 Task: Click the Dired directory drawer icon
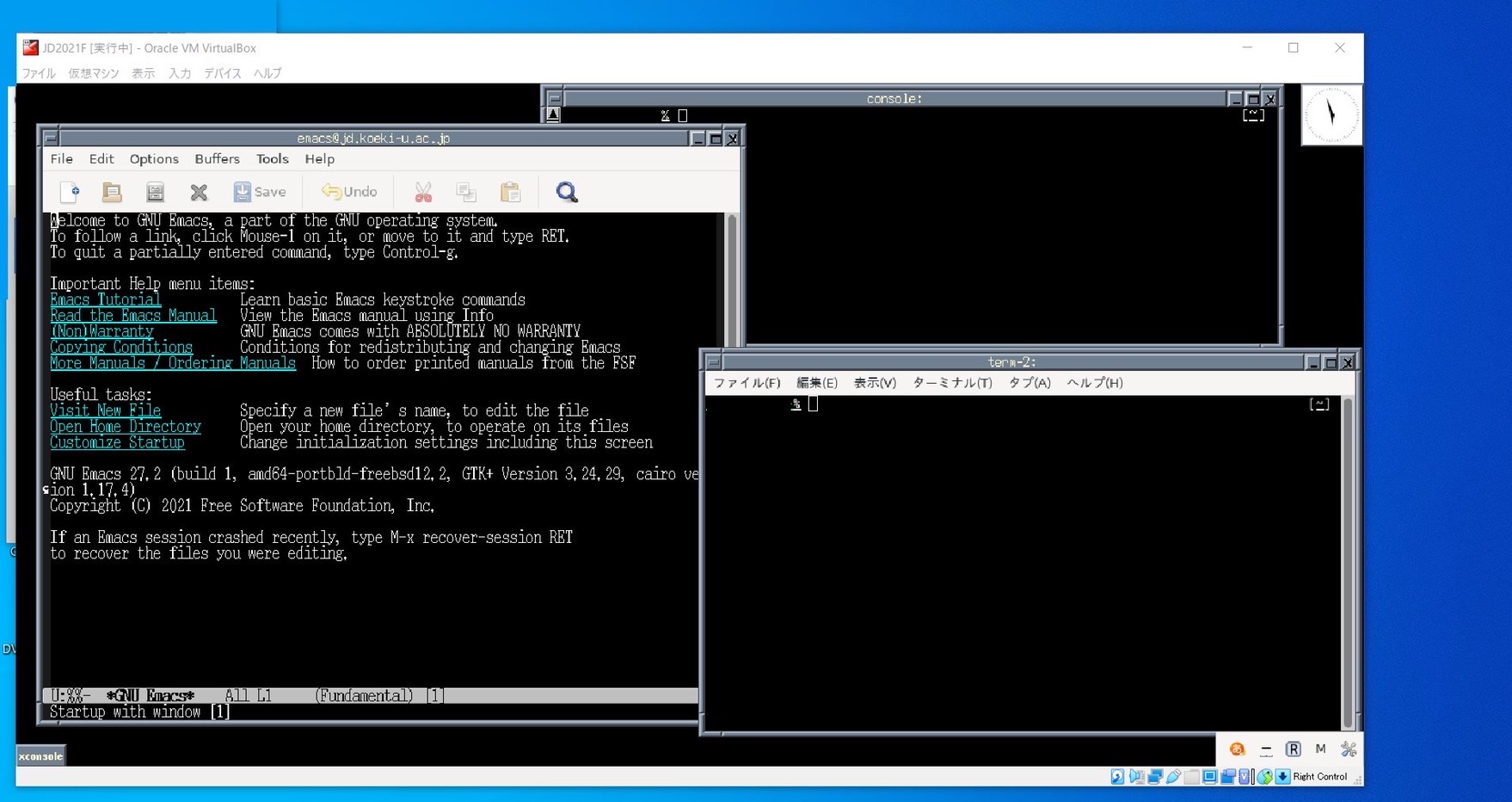pyautogui.click(x=155, y=192)
